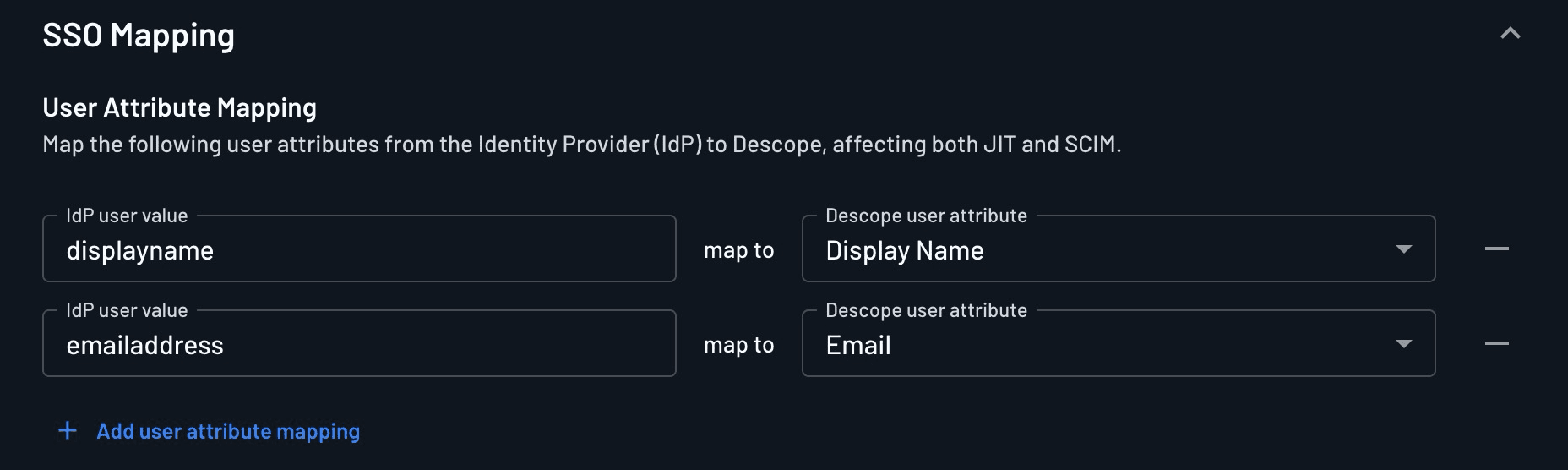Click 'map to' label in emailaddress row

click(738, 345)
